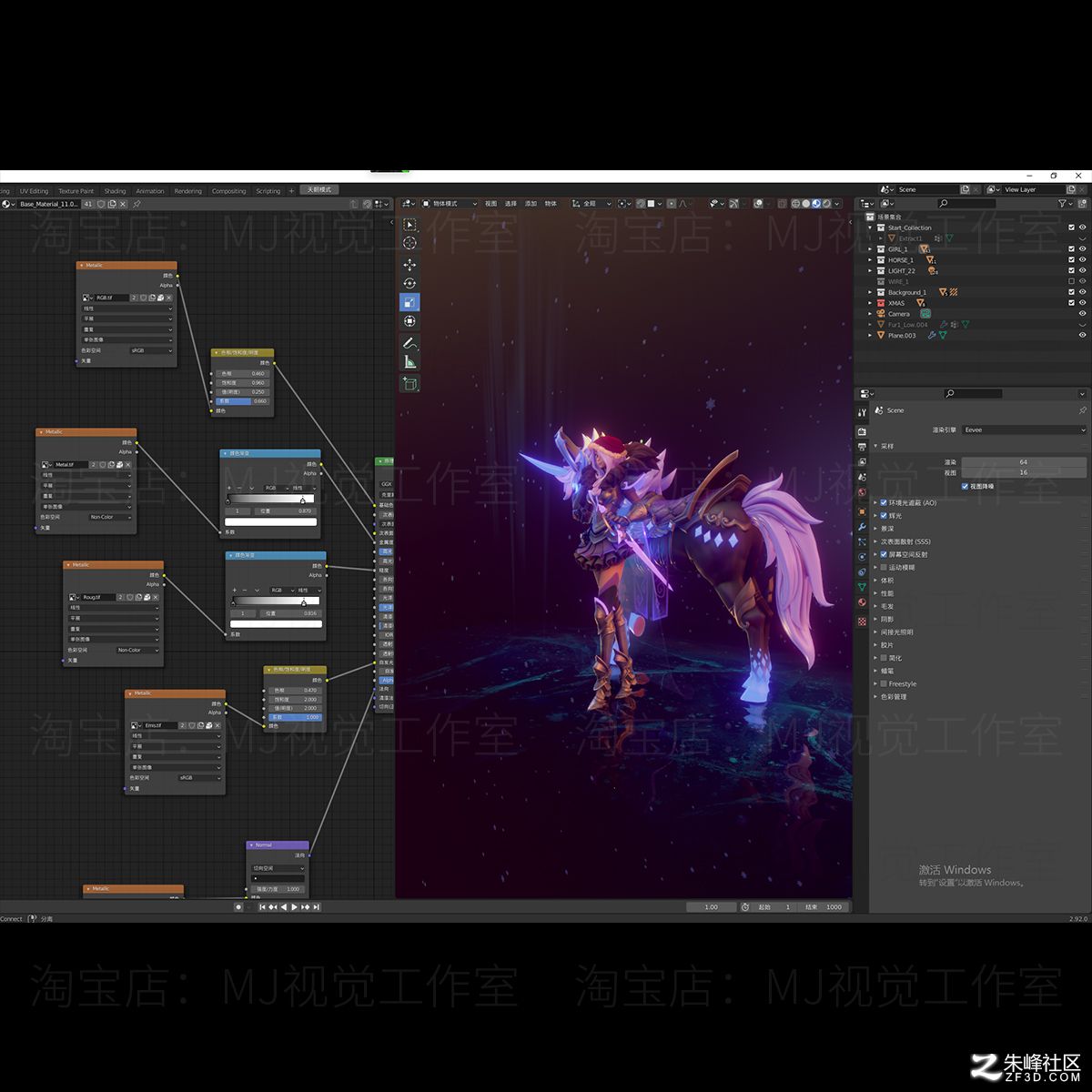Expand the 色彩管理 color management panel

[x=876, y=697]
